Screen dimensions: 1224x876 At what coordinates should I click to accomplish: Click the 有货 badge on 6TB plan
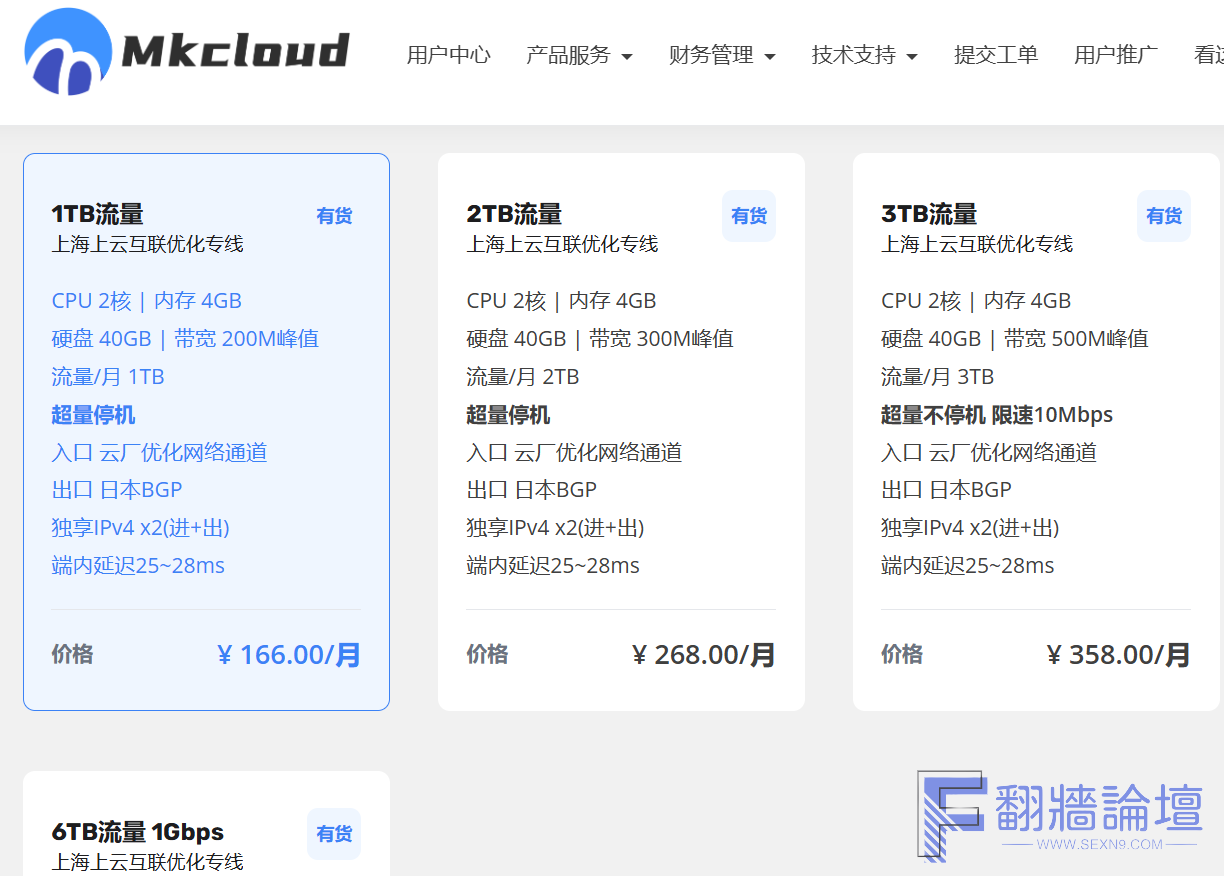334,834
